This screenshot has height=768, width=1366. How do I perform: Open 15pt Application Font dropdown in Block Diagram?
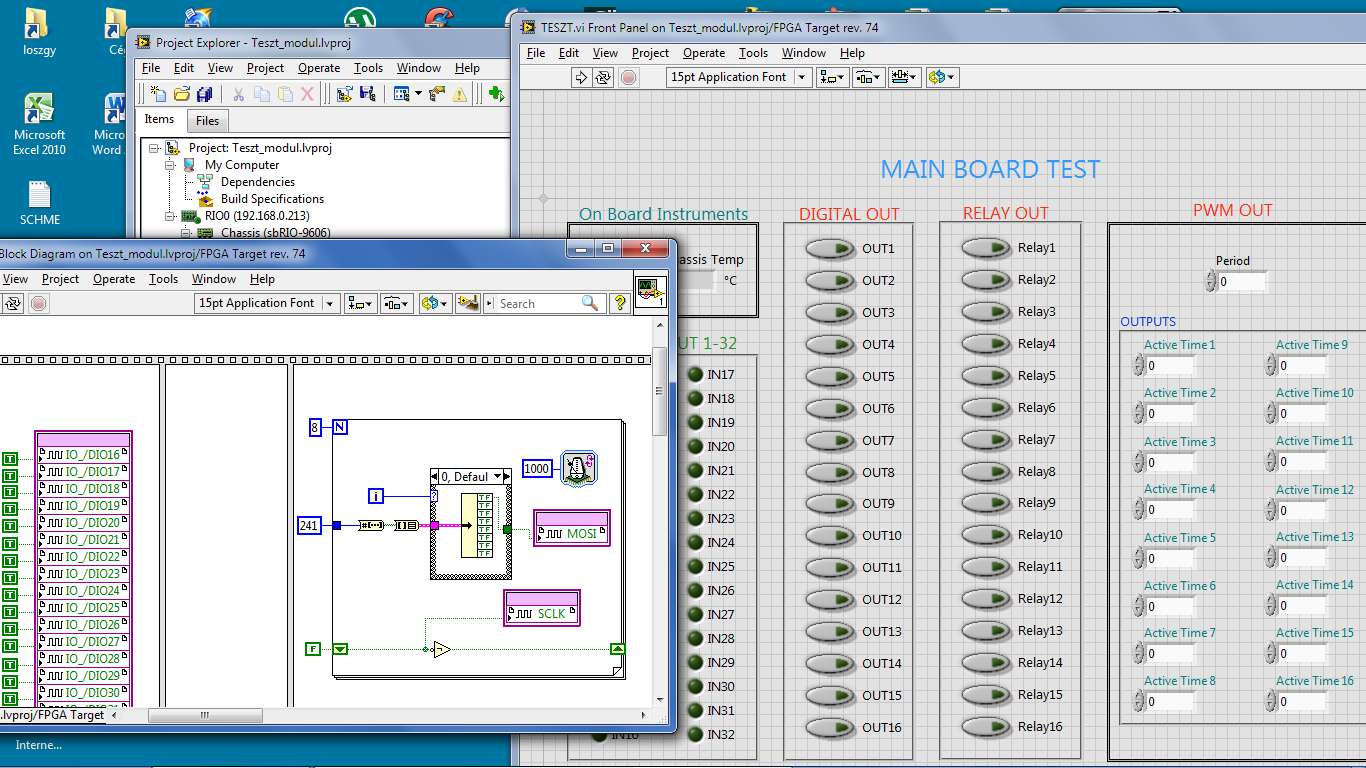coord(267,303)
